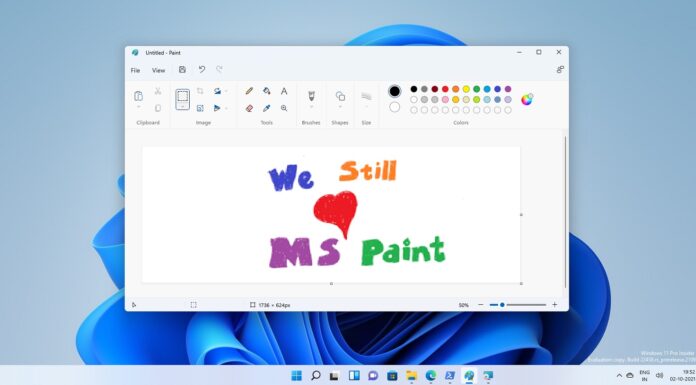Open taskbar Search magnifier
Viewport: 696px width, 385px height.
[x=316, y=376]
